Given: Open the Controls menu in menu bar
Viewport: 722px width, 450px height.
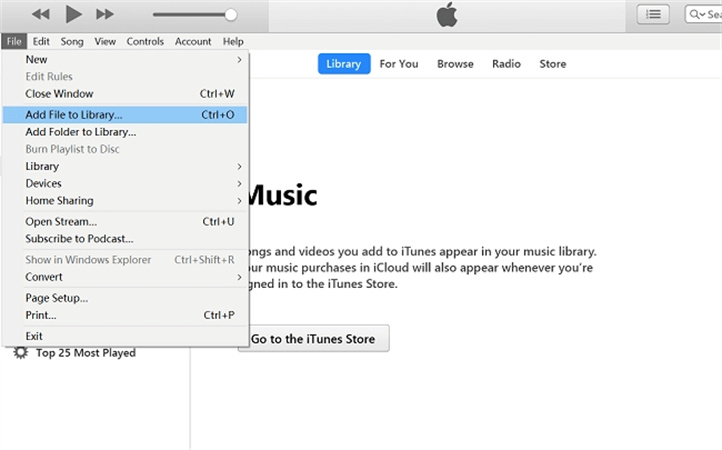Looking at the screenshot, I should tap(145, 42).
